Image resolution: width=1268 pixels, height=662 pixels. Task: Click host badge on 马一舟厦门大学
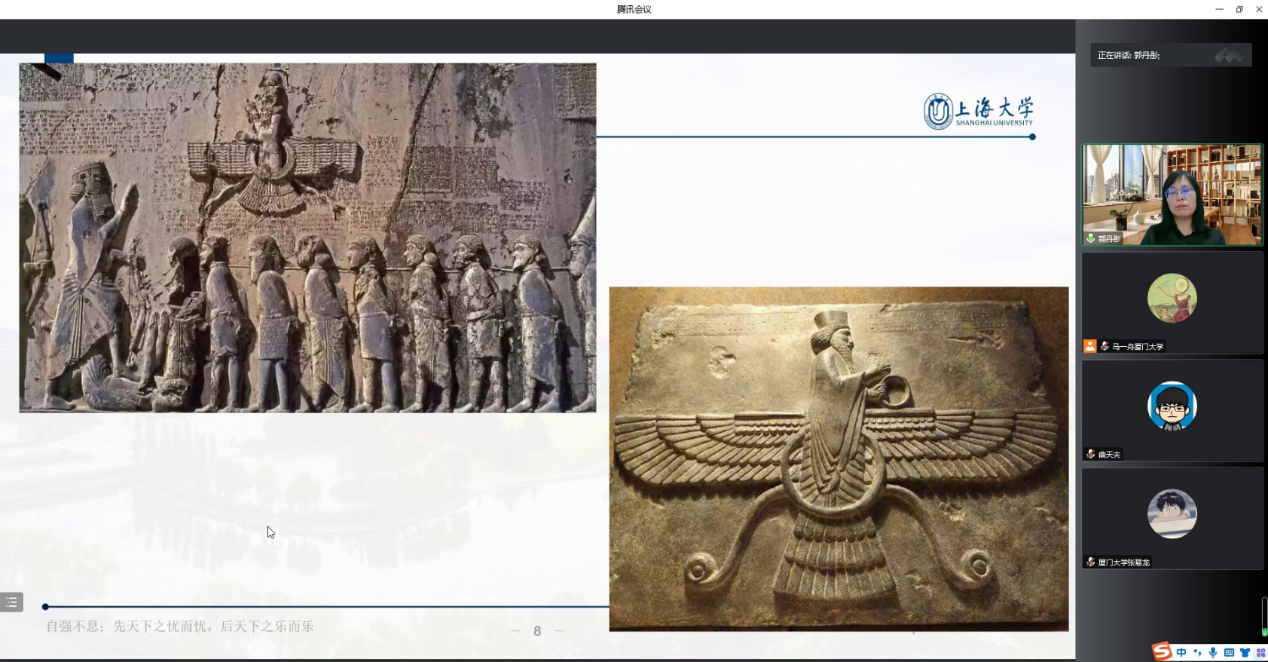pyautogui.click(x=1090, y=346)
